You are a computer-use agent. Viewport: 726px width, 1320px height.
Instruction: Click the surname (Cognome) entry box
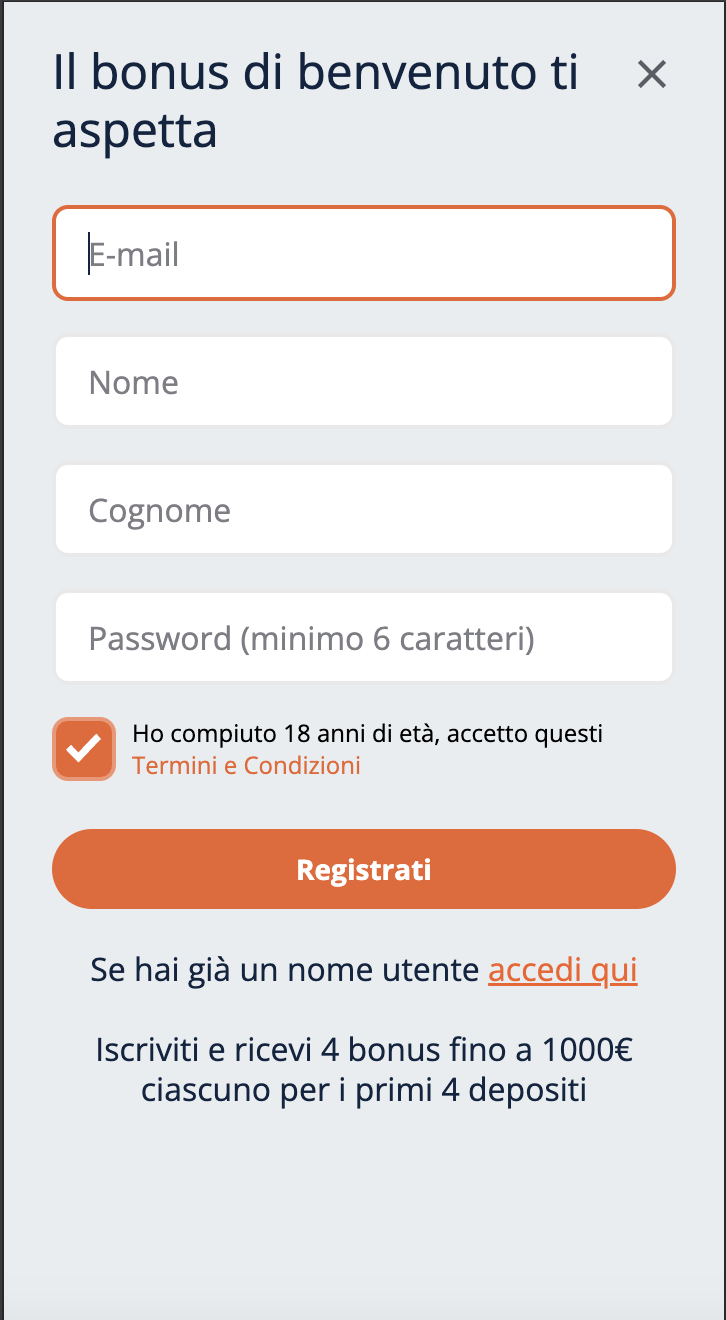[x=364, y=509]
